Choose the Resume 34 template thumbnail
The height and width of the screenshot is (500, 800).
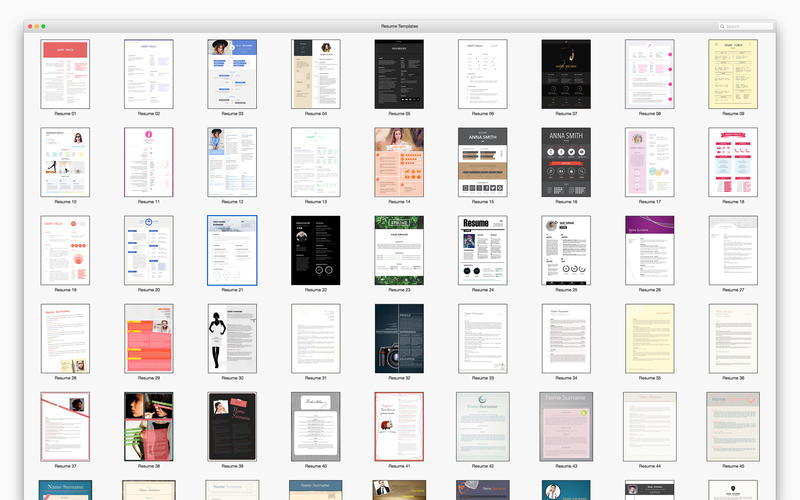(x=566, y=339)
